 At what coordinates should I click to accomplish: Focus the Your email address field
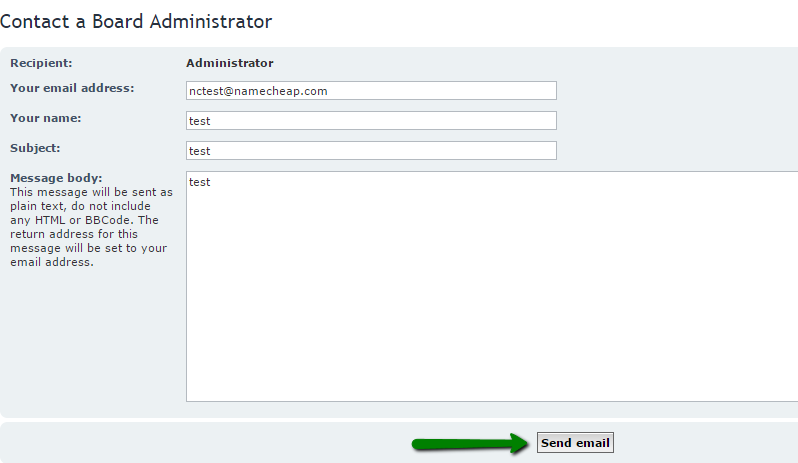[371, 91]
